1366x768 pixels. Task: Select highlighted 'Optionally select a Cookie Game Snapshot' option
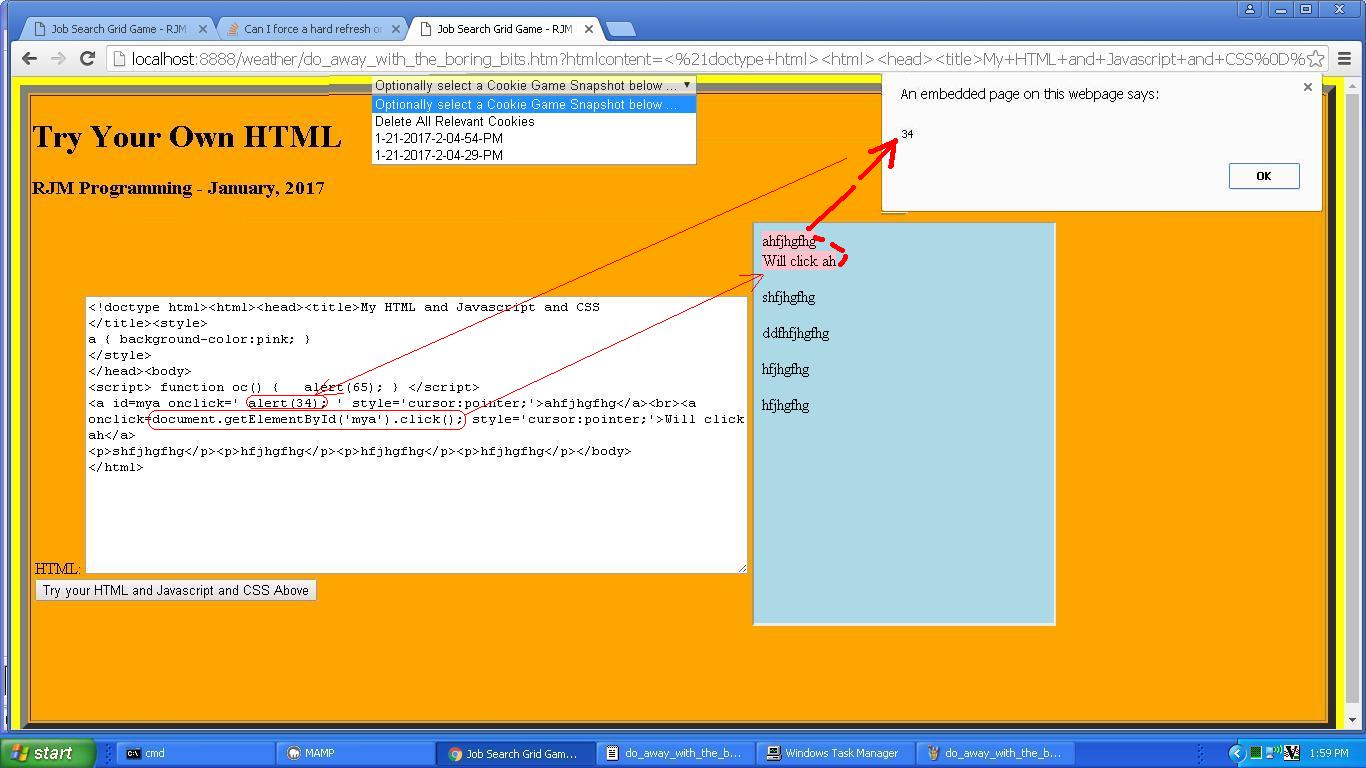[x=533, y=104]
